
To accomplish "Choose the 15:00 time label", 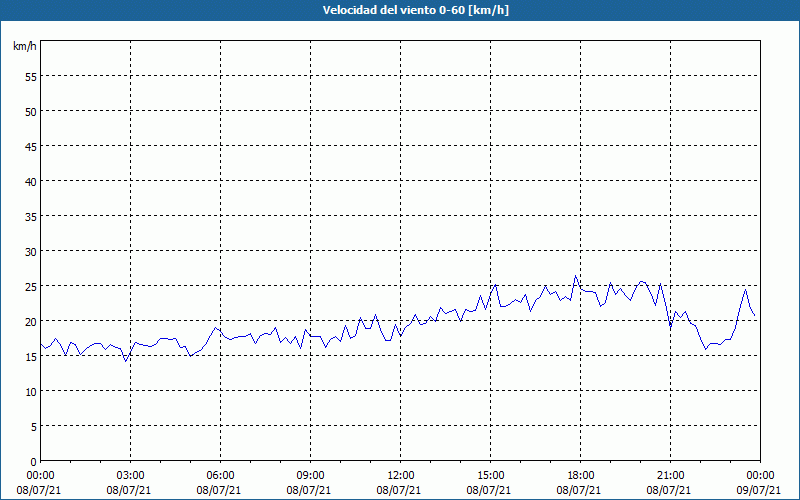I will pyautogui.click(x=490, y=475).
